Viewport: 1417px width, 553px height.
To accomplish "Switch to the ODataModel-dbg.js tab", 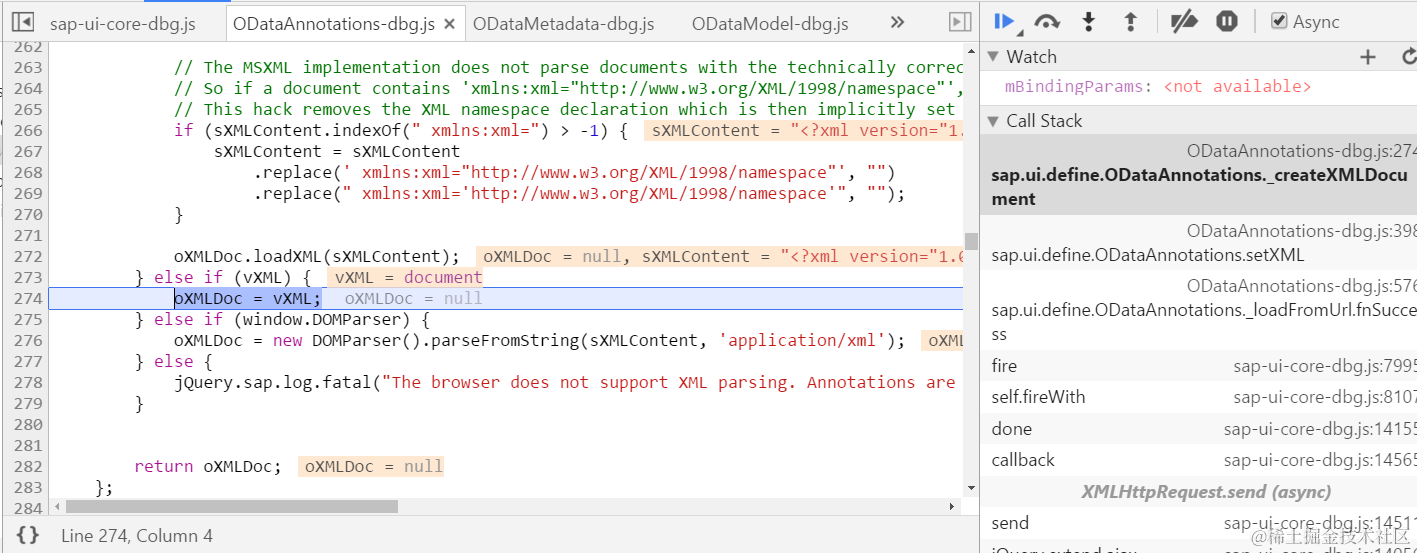I will pos(770,23).
